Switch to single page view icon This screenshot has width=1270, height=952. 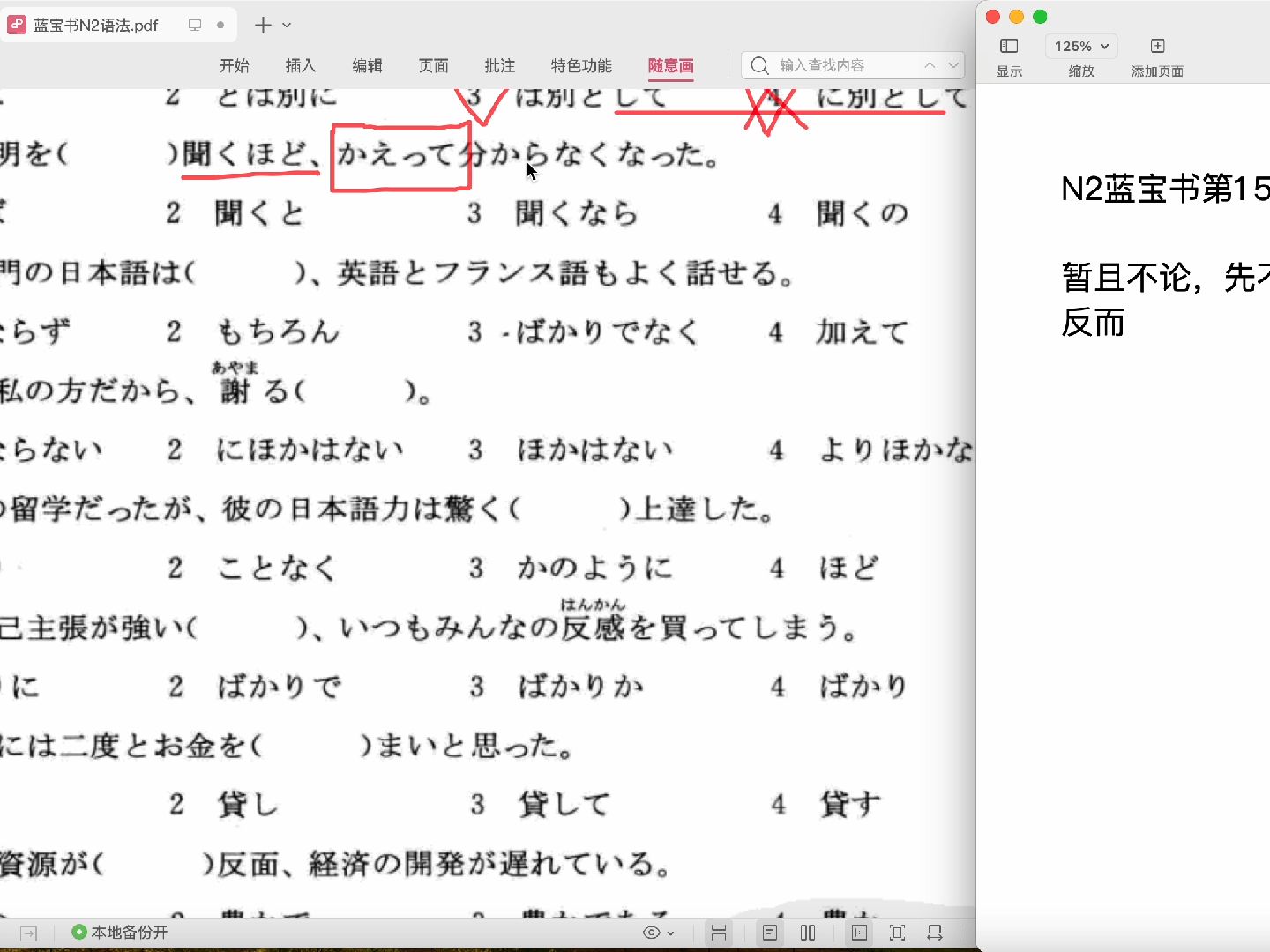point(770,933)
